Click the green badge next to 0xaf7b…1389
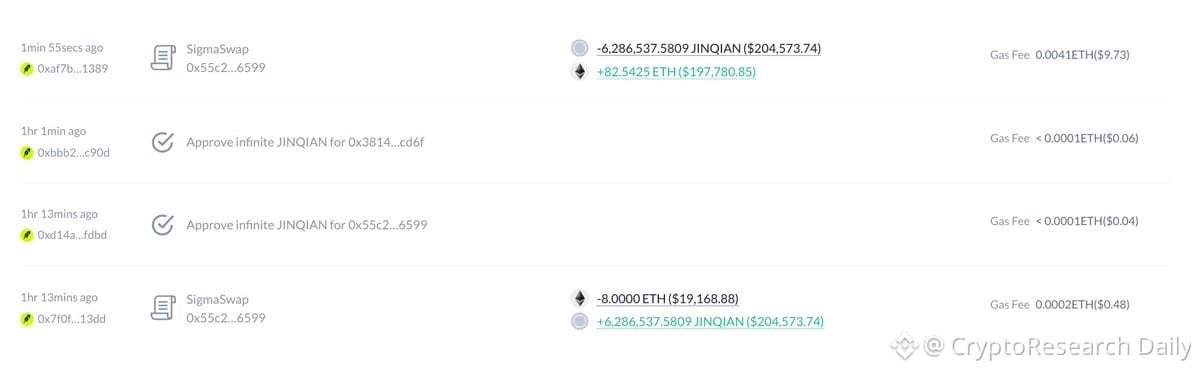The width and height of the screenshot is (1199, 371). click(28, 69)
